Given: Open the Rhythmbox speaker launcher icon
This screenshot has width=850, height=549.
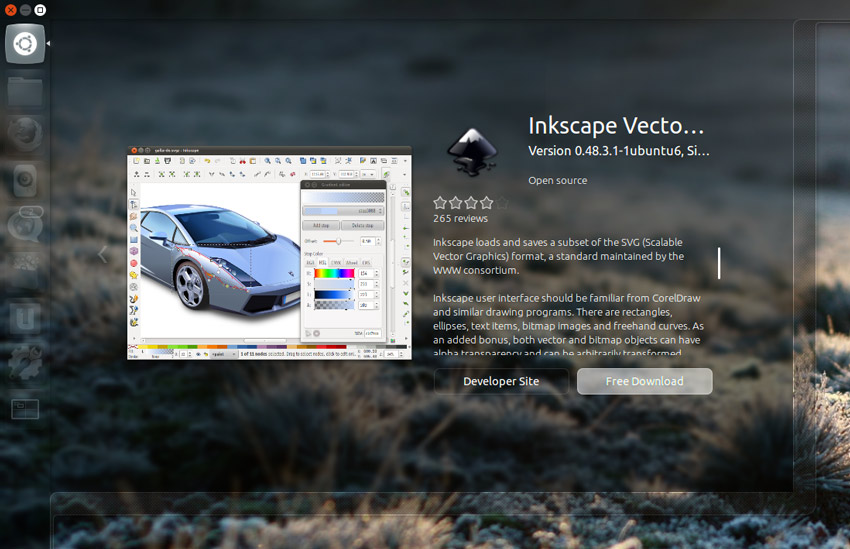Looking at the screenshot, I should point(25,179).
